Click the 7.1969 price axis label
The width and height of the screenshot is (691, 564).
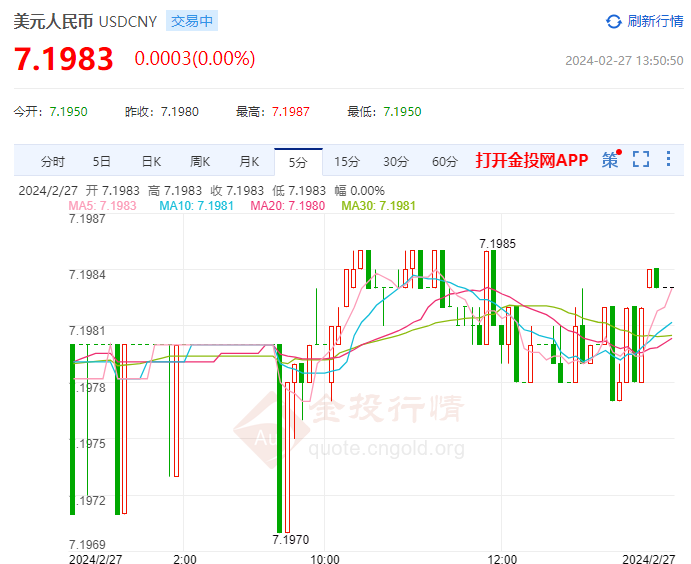coord(87,545)
